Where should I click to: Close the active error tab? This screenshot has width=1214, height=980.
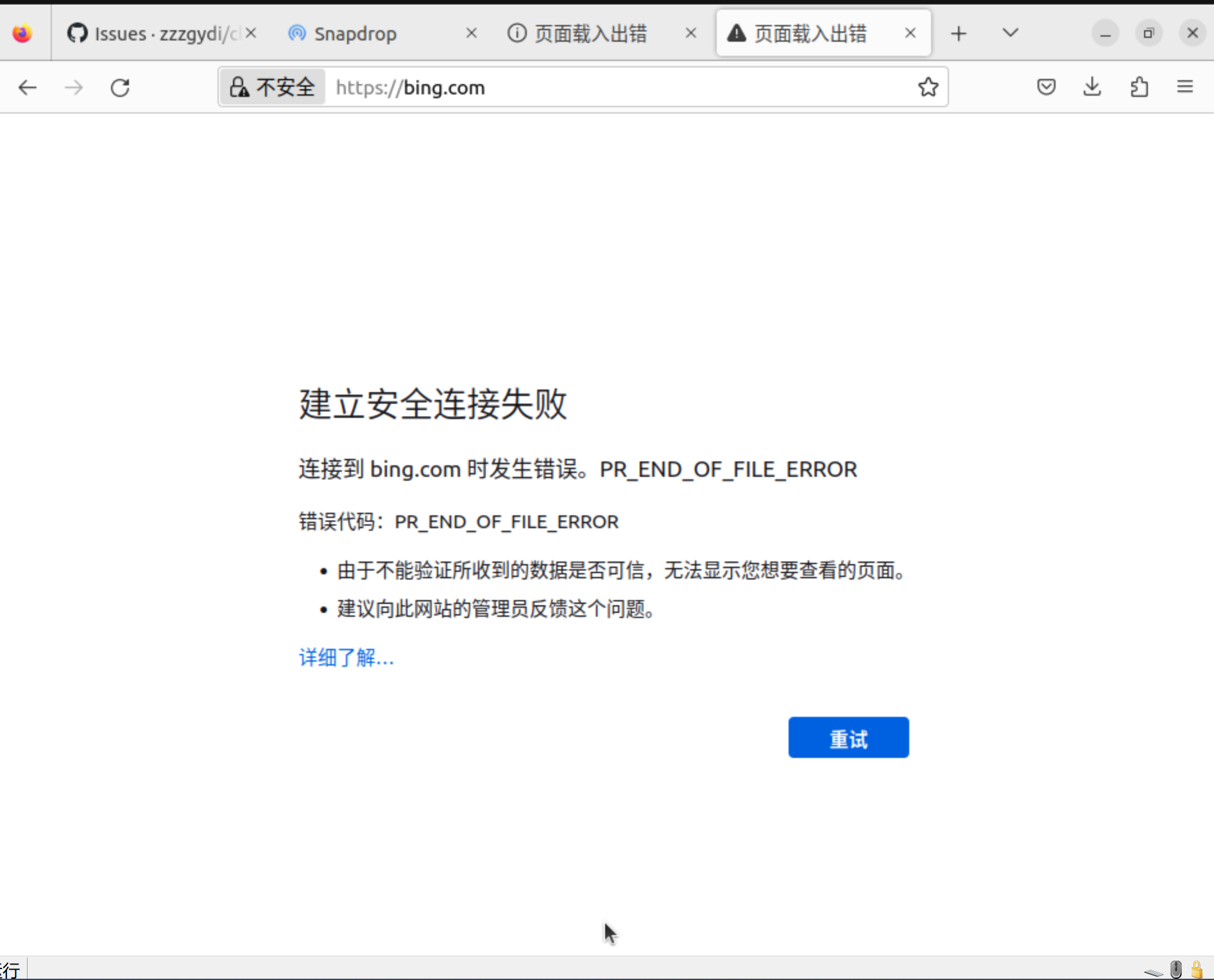click(x=910, y=33)
